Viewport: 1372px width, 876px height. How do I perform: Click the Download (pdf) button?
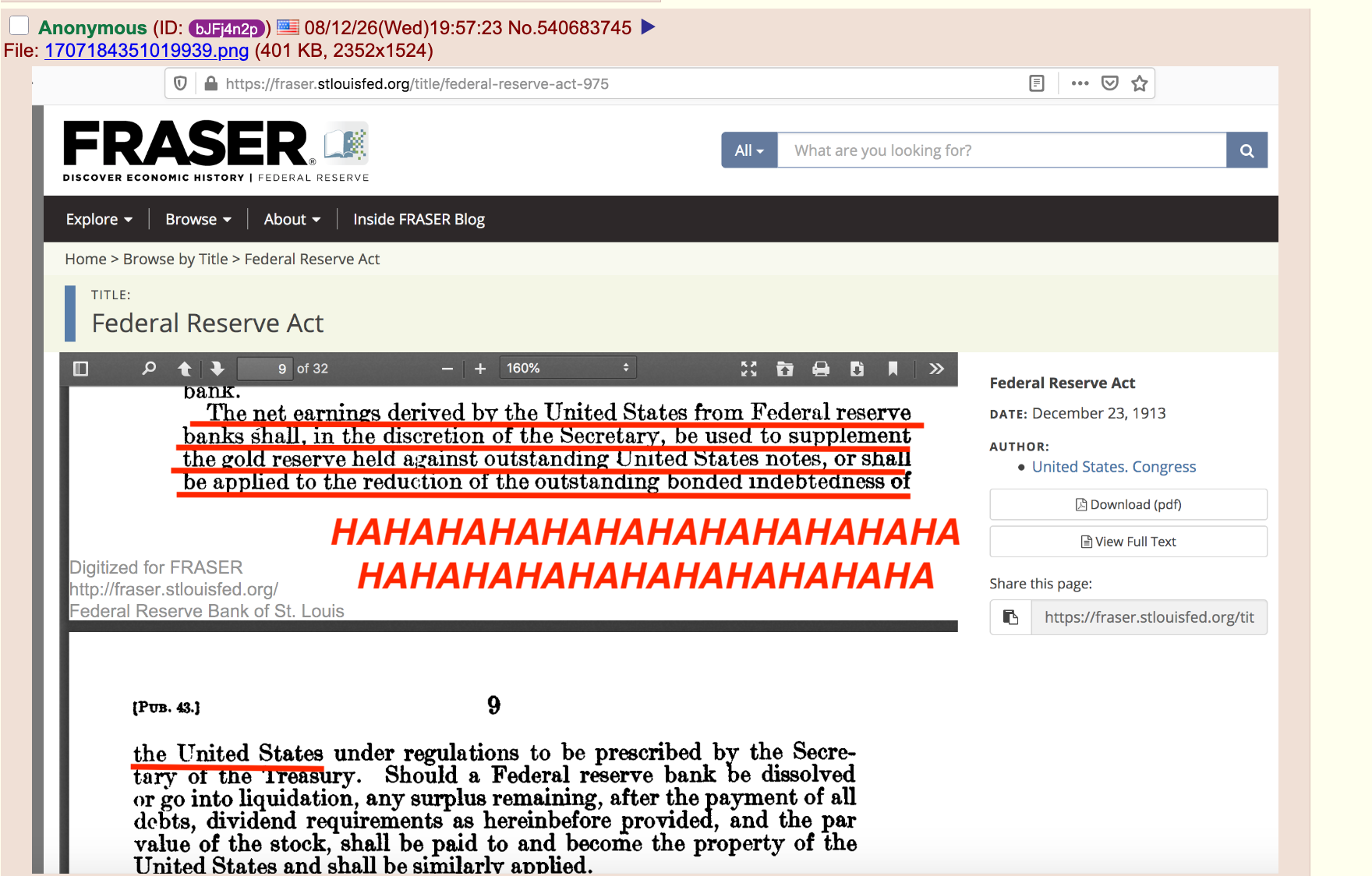(1129, 504)
